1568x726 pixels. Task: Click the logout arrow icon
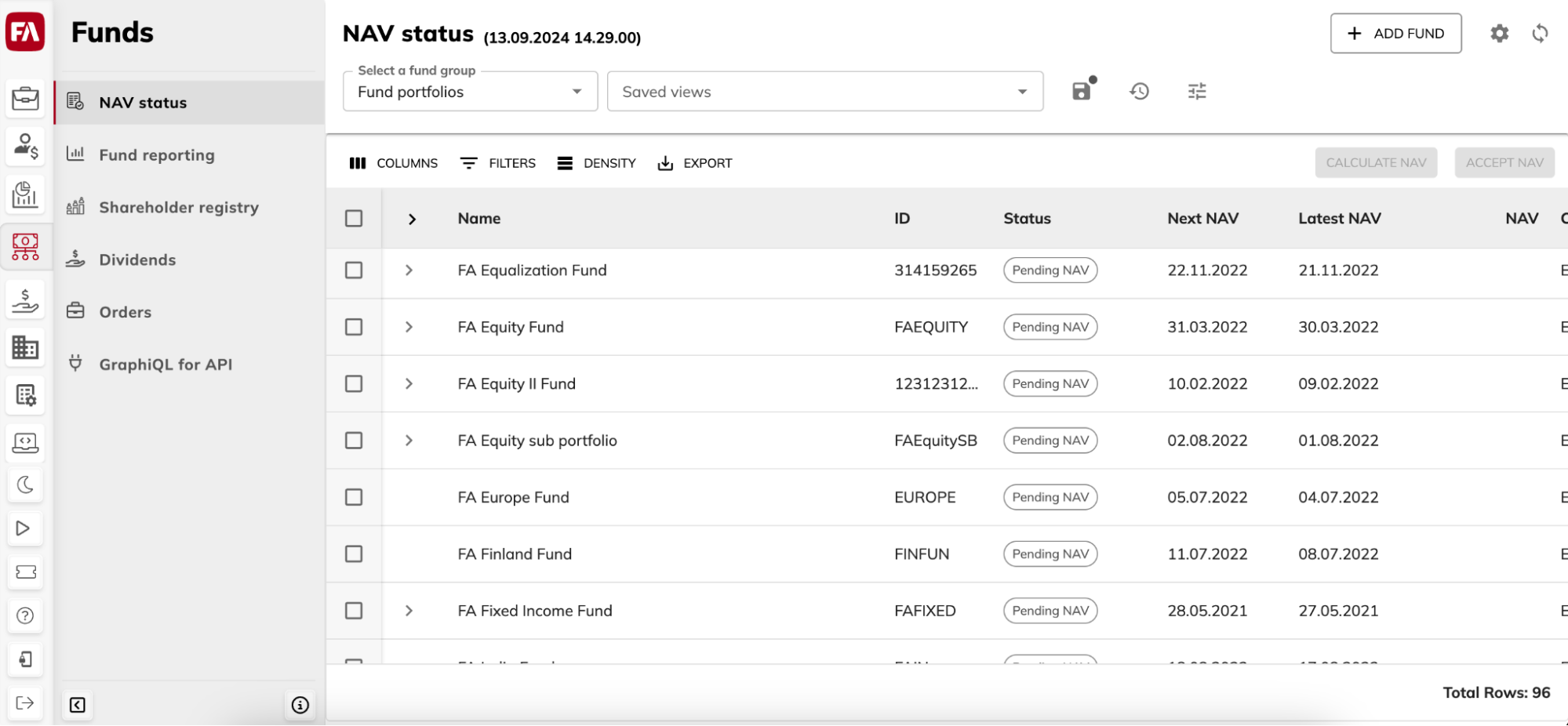click(x=25, y=702)
